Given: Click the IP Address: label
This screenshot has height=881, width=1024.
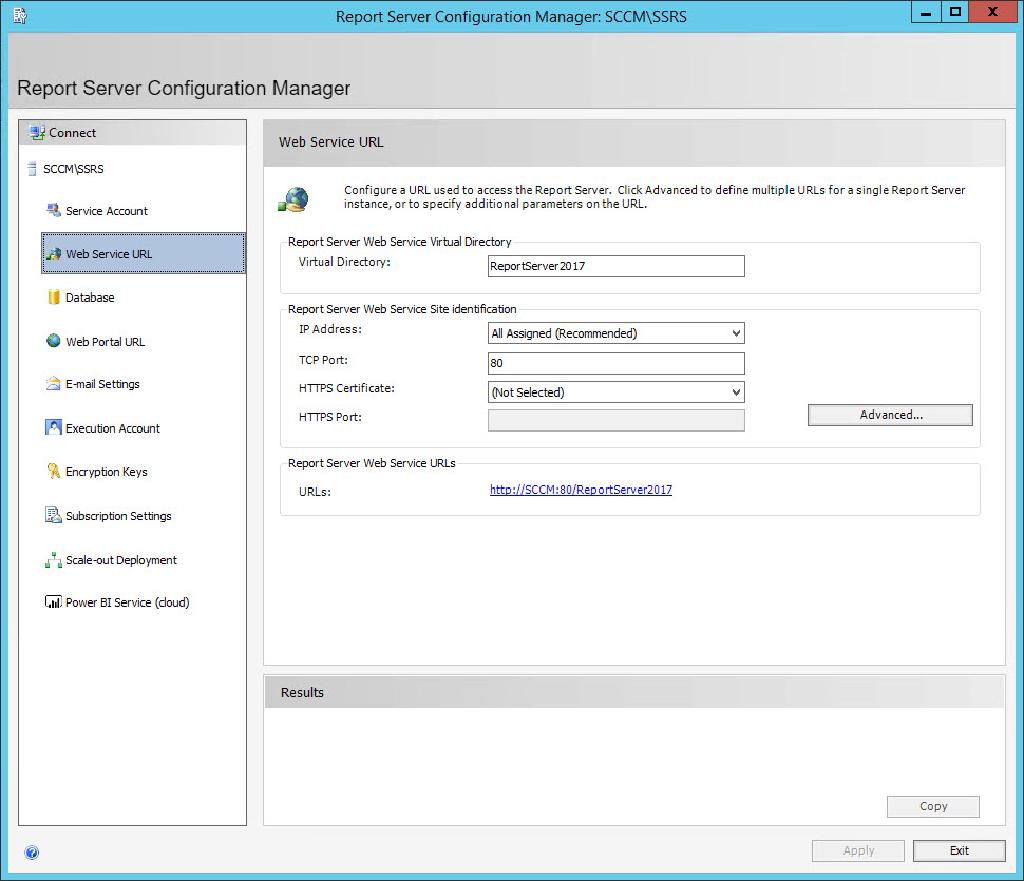Looking at the screenshot, I should tap(330, 329).
